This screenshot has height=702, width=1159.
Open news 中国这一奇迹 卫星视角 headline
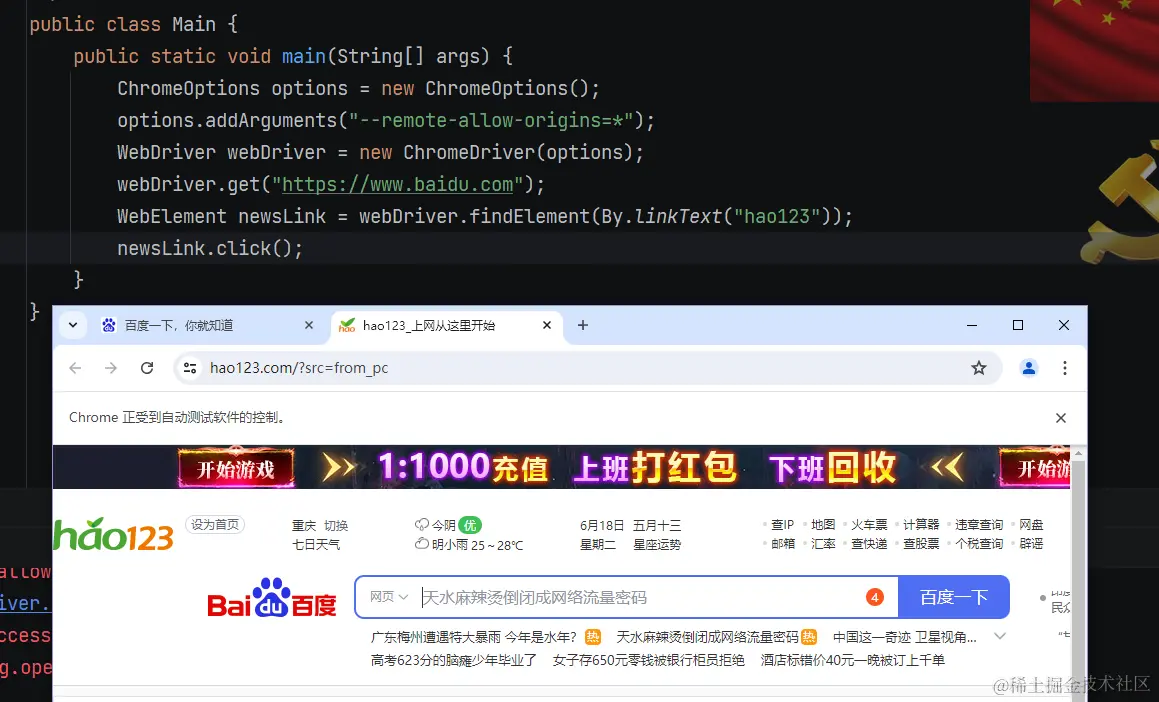(905, 637)
